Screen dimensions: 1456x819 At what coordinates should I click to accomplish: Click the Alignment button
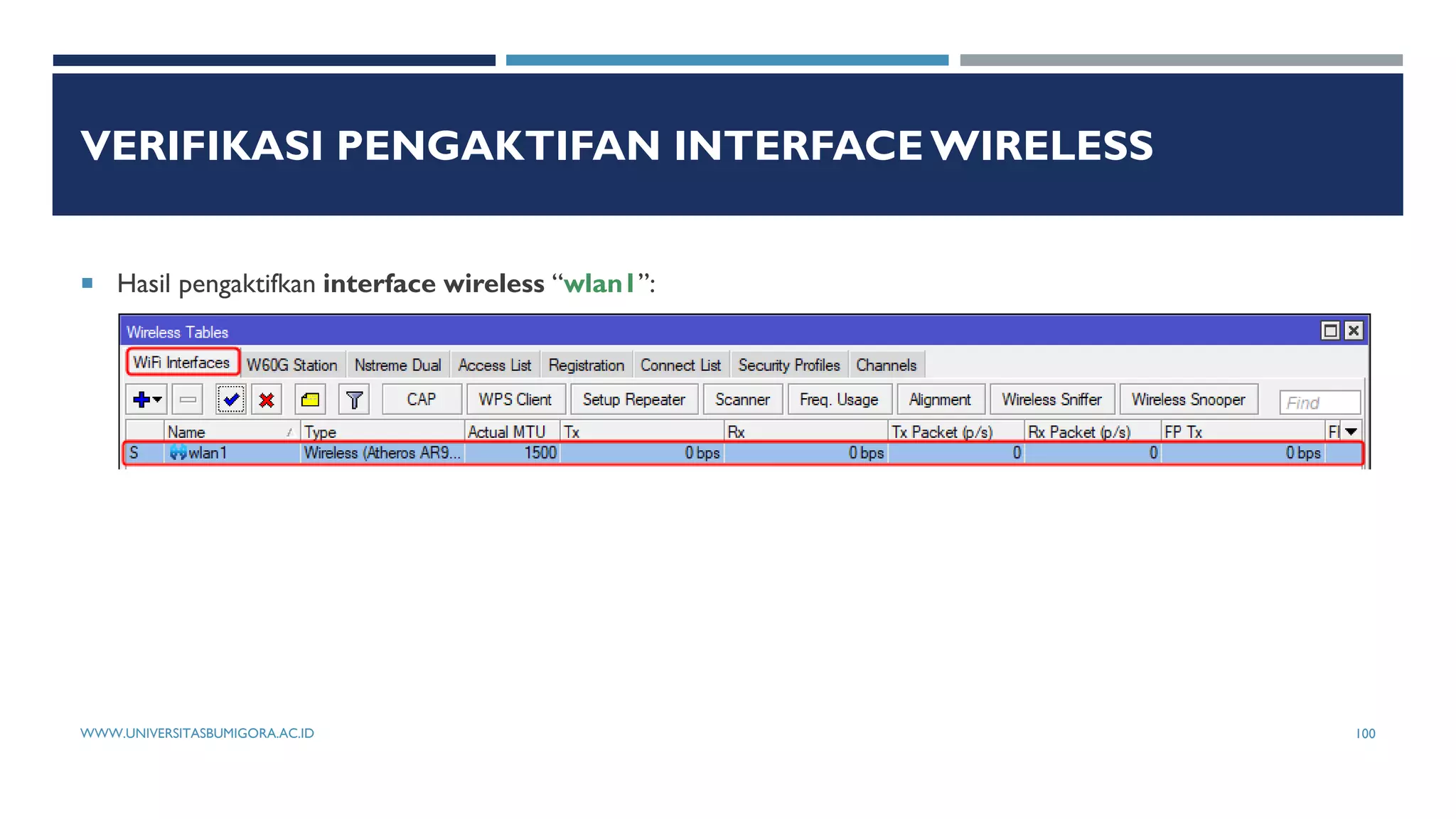point(941,400)
